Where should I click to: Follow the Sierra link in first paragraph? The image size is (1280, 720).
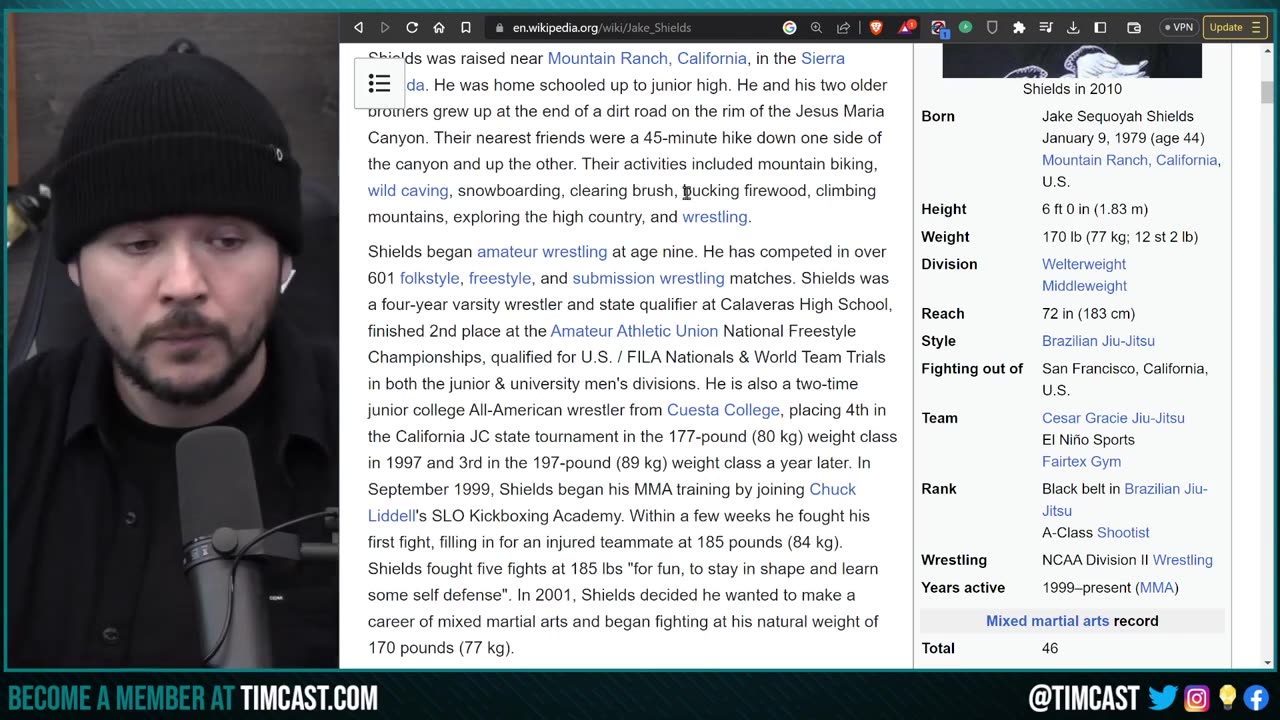(823, 58)
